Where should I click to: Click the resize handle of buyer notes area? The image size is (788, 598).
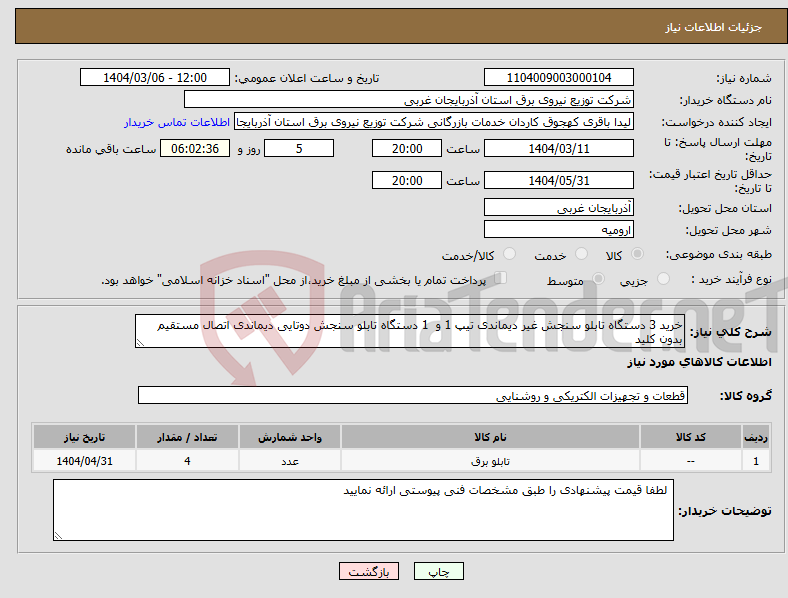pos(58,536)
